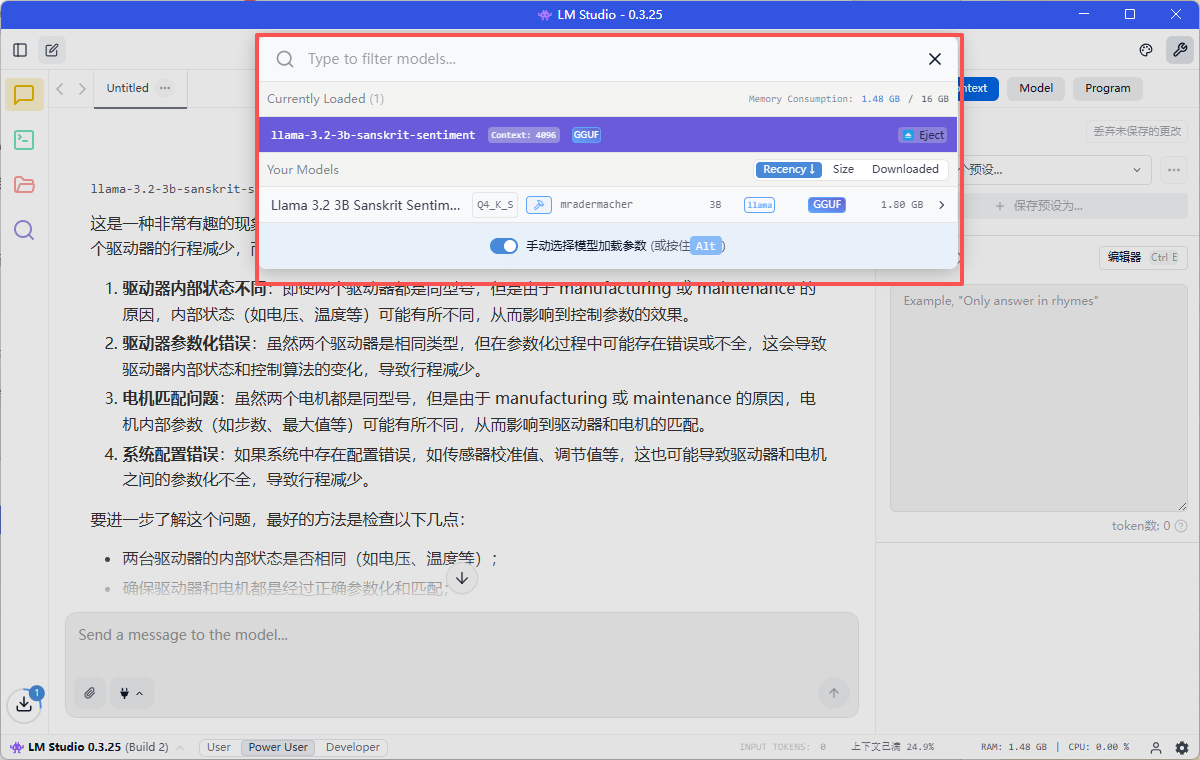Open the 编辑器 editor button
Screen dimensions: 1200x760
(x=1143, y=257)
